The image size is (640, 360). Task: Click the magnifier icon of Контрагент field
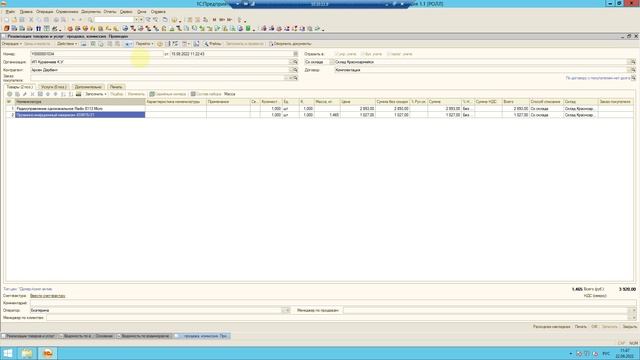296,70
